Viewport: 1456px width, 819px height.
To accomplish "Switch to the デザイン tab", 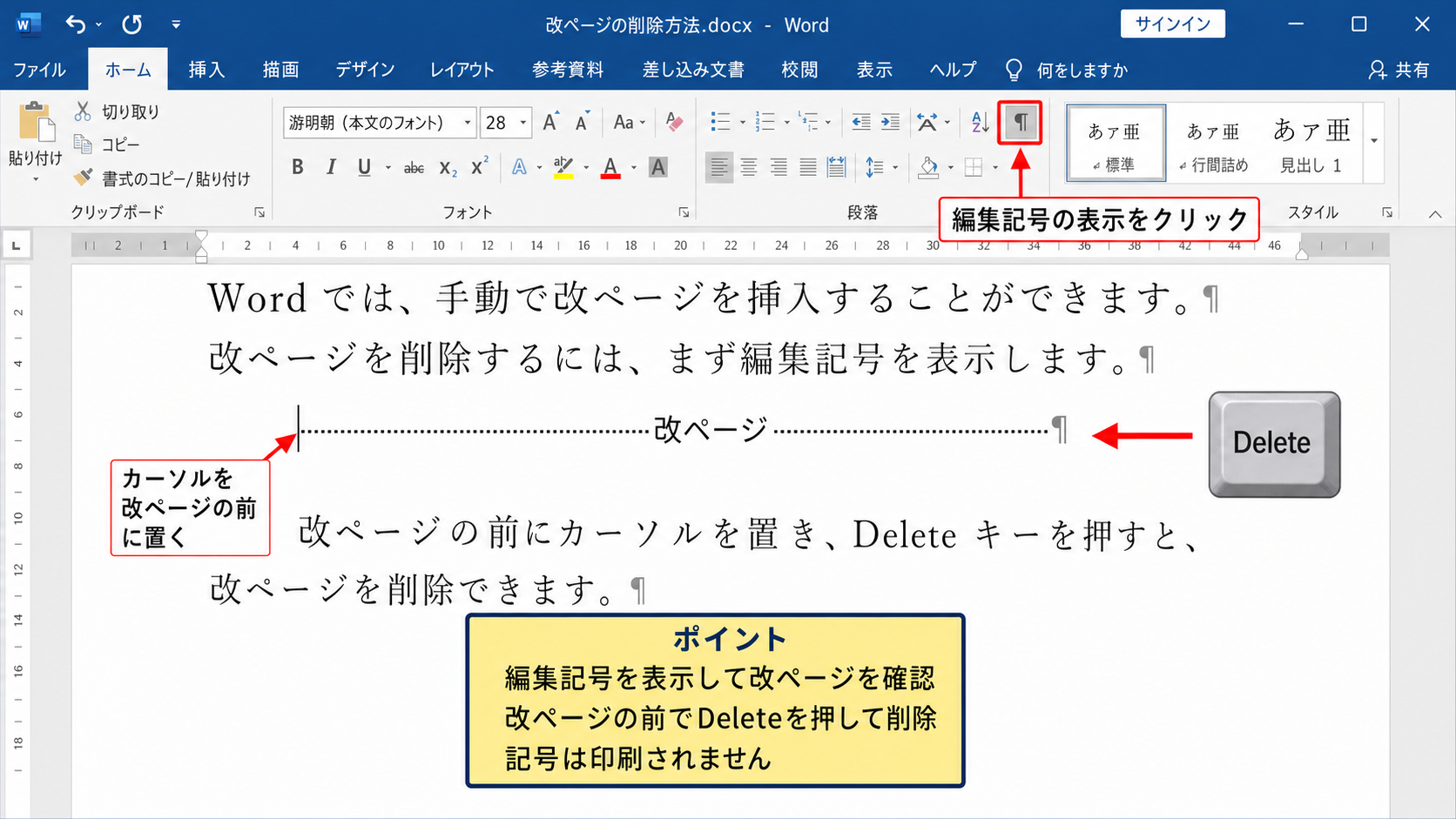I will coord(366,70).
